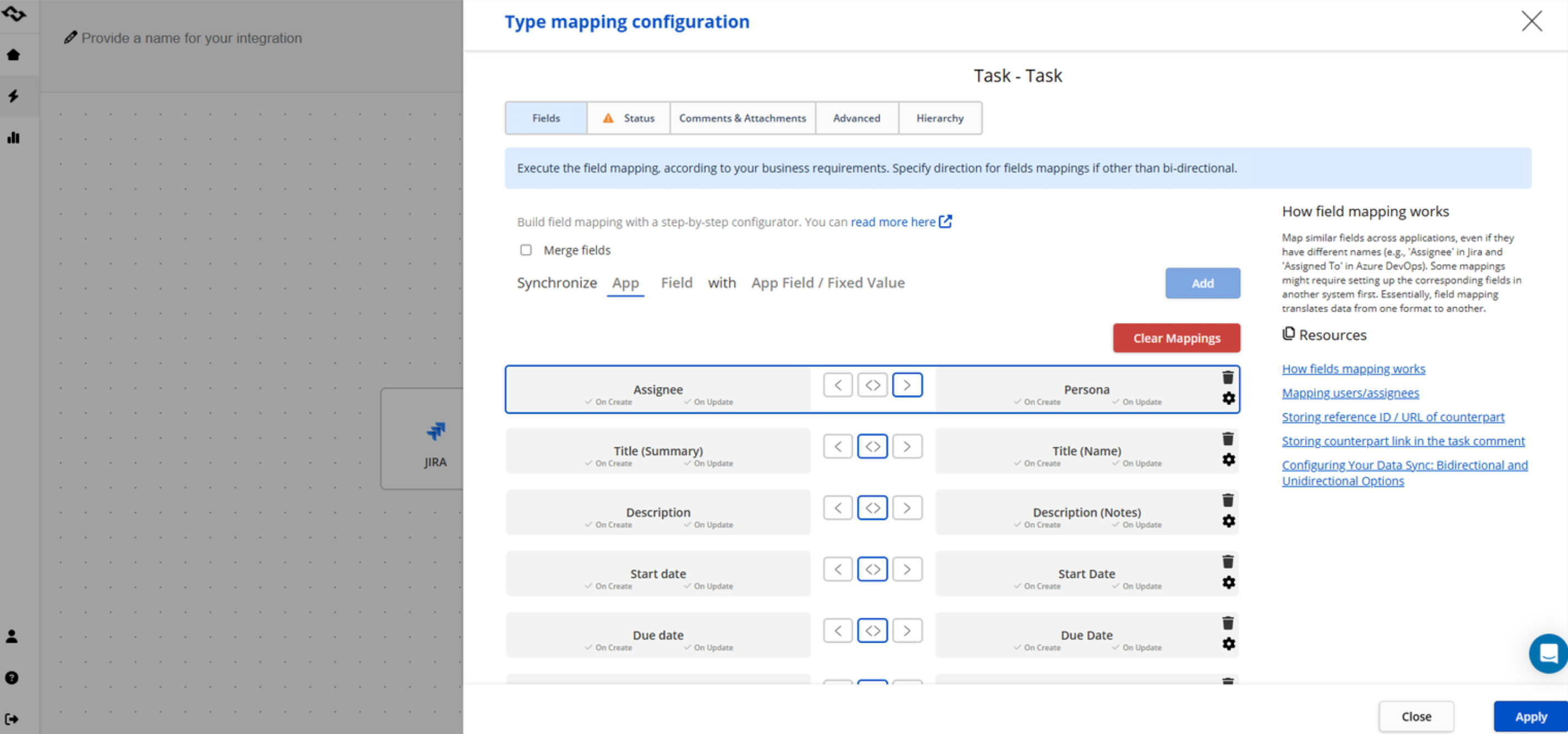Screen dimensions: 1568x734
Task: Click trash icon for Description mapping
Action: [1227, 501]
